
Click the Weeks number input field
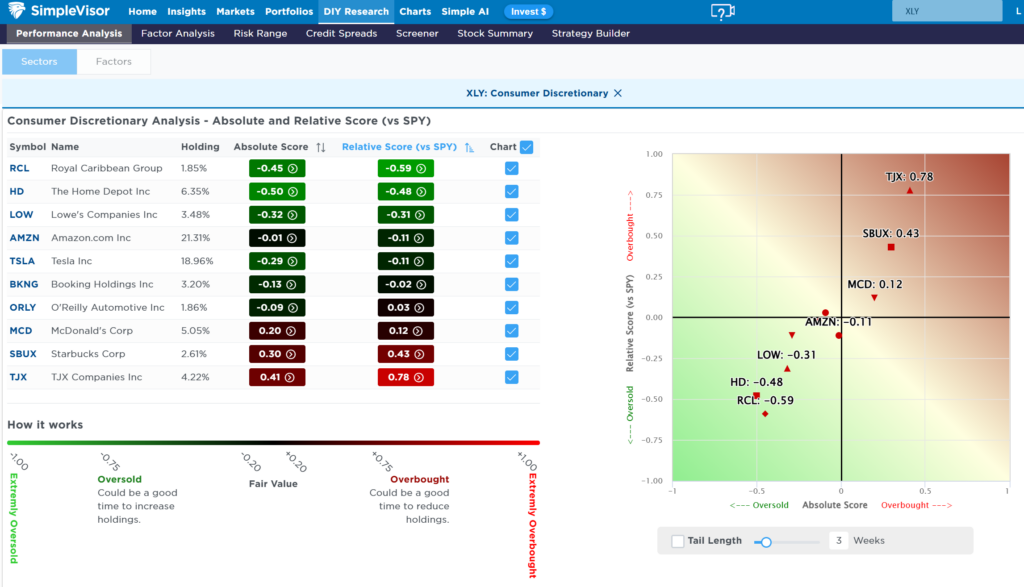point(839,540)
